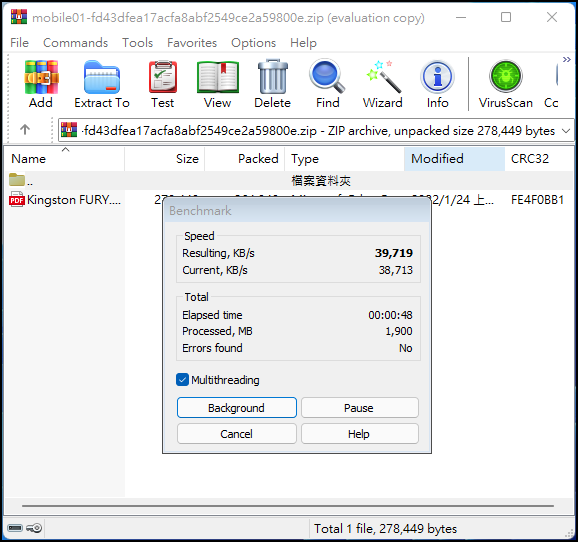578x542 pixels.
Task: Sort by Name column header
Action: 65,159
